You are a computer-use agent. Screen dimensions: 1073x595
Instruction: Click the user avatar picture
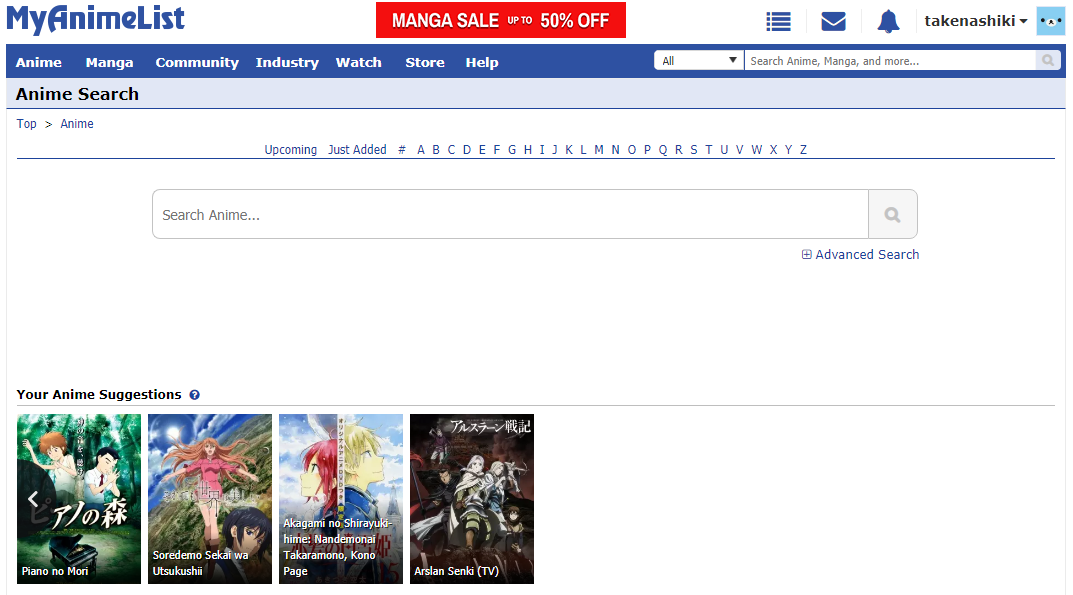pos(1051,21)
